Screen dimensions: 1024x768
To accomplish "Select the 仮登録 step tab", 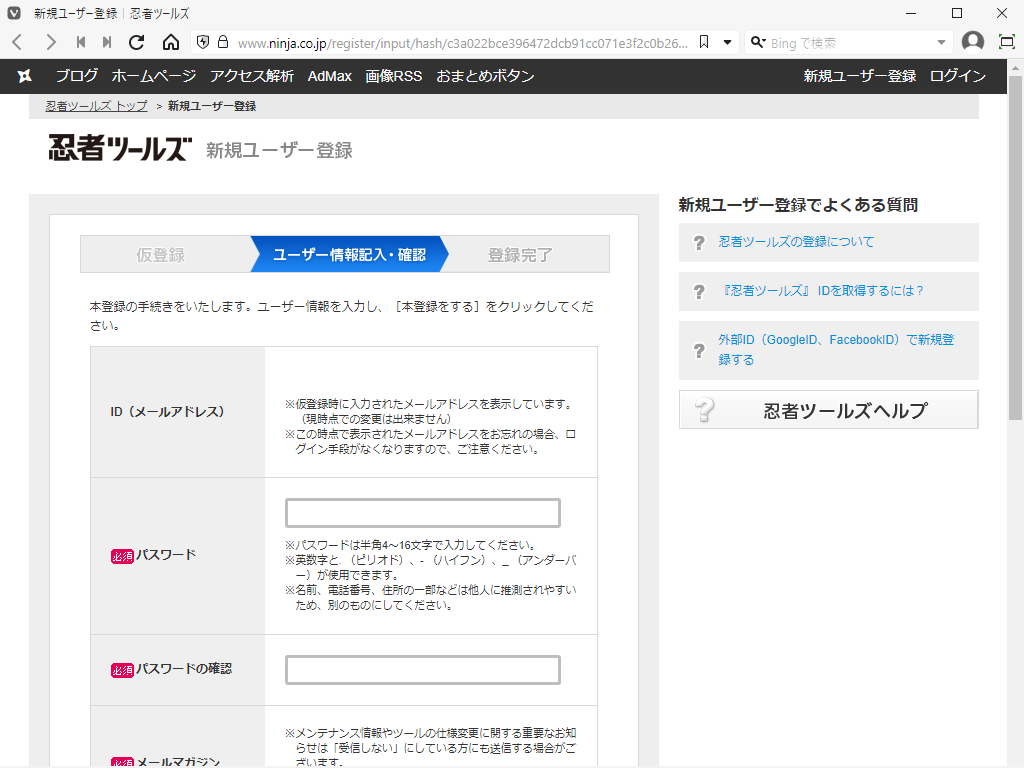I will 161,255.
